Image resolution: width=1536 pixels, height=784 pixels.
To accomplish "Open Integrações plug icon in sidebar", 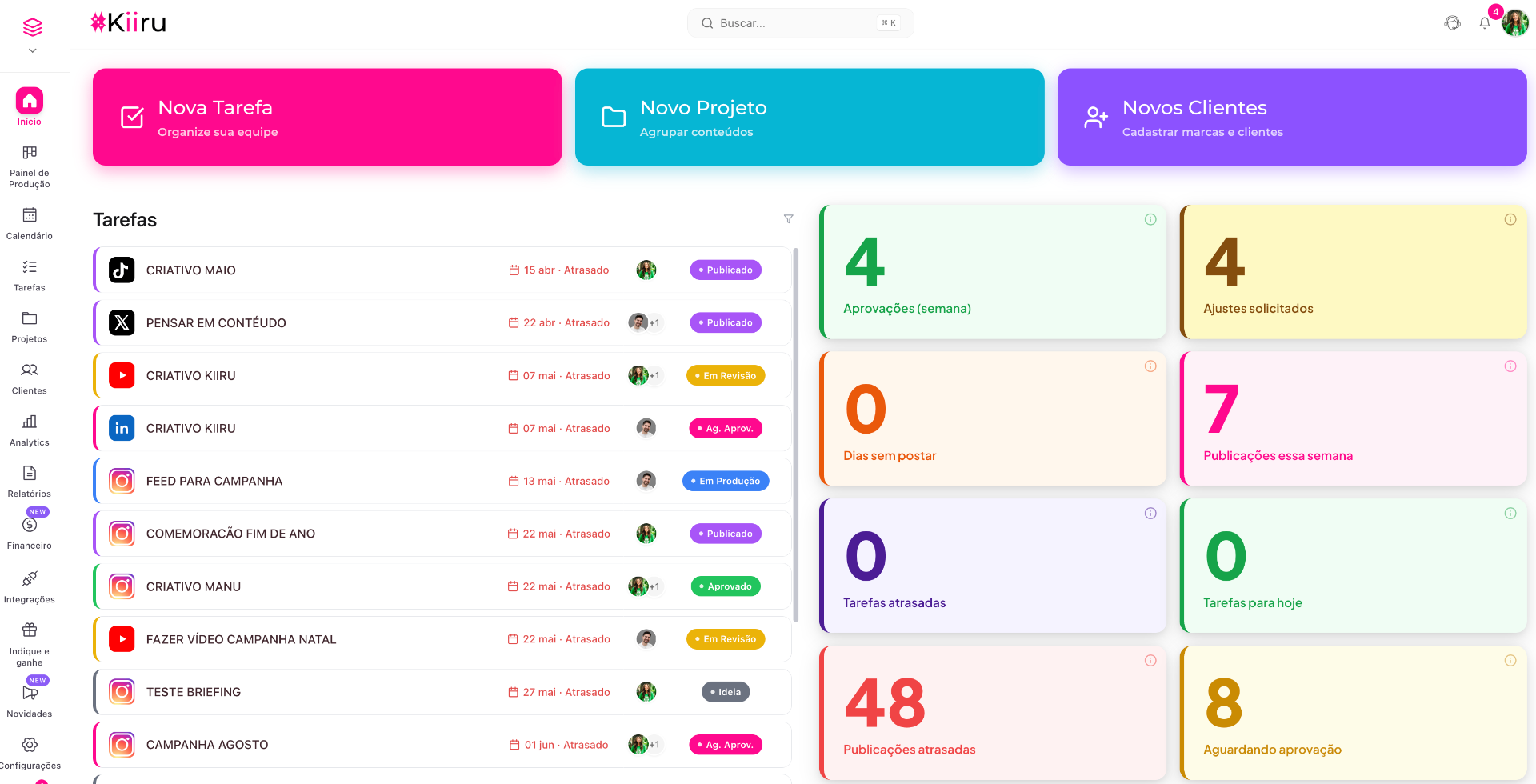I will click(x=30, y=578).
